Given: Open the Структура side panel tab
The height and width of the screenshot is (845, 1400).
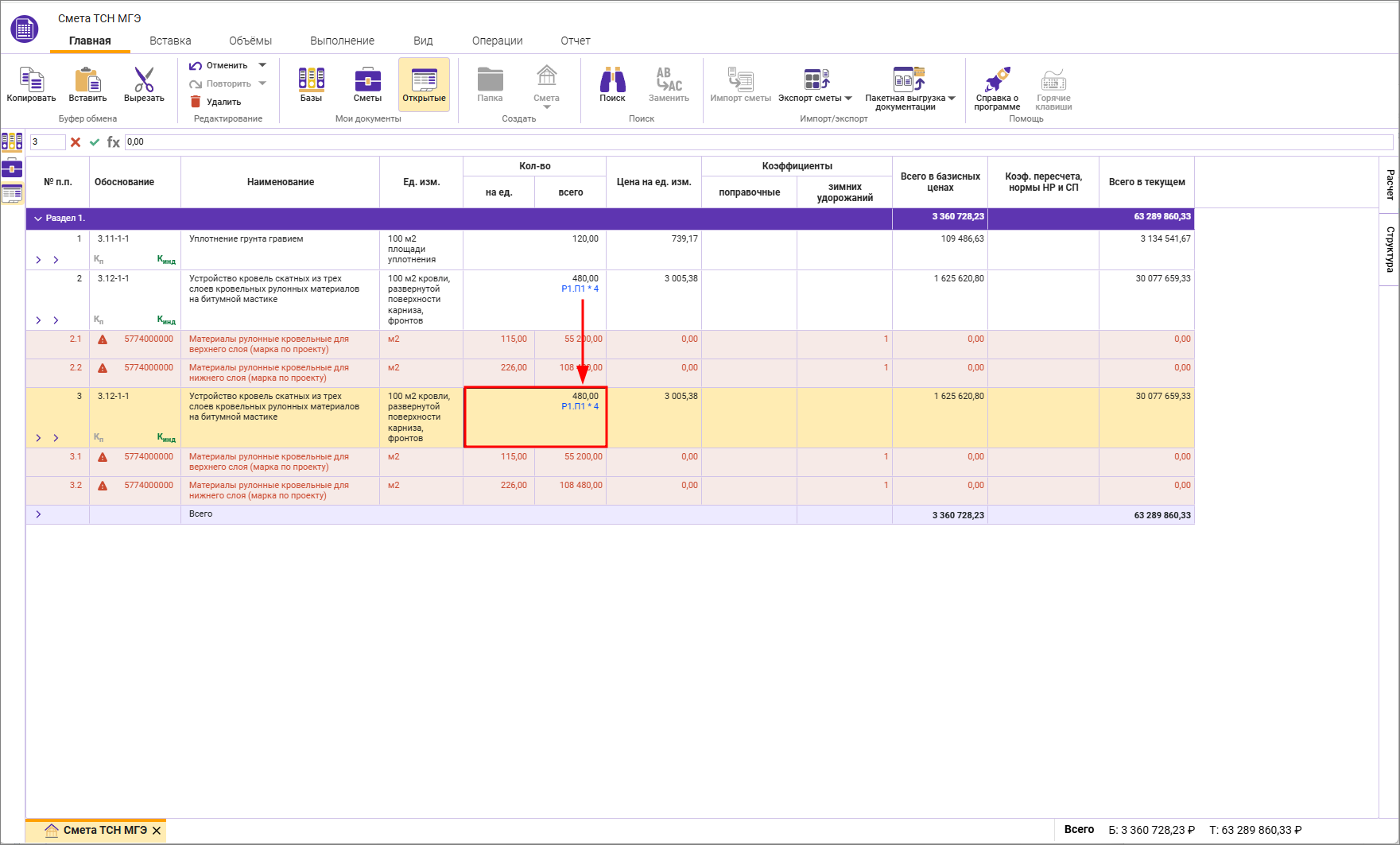Looking at the screenshot, I should pyautogui.click(x=1390, y=249).
